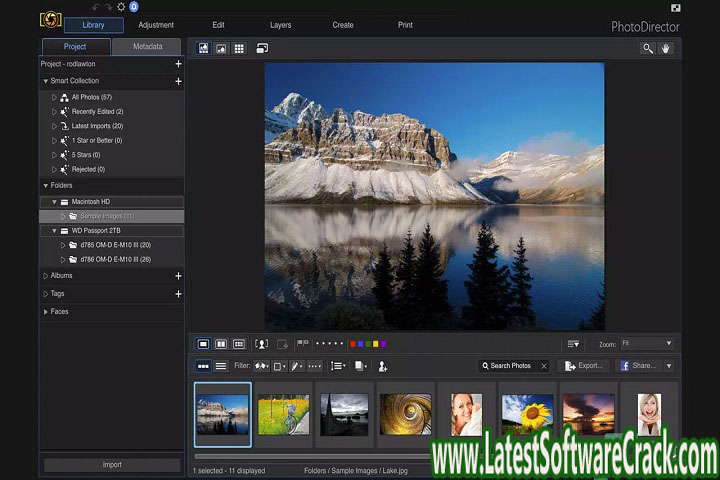Image resolution: width=720 pixels, height=480 pixels.
Task: Open the Layers tab
Action: [x=281, y=25]
